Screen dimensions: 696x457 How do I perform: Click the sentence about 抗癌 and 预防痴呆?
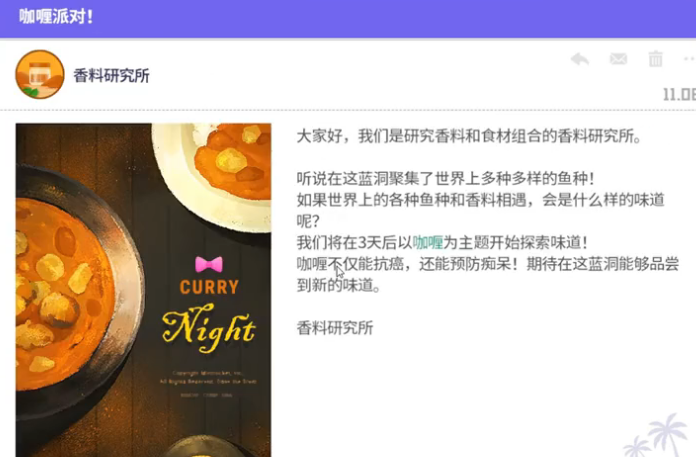pos(487,274)
